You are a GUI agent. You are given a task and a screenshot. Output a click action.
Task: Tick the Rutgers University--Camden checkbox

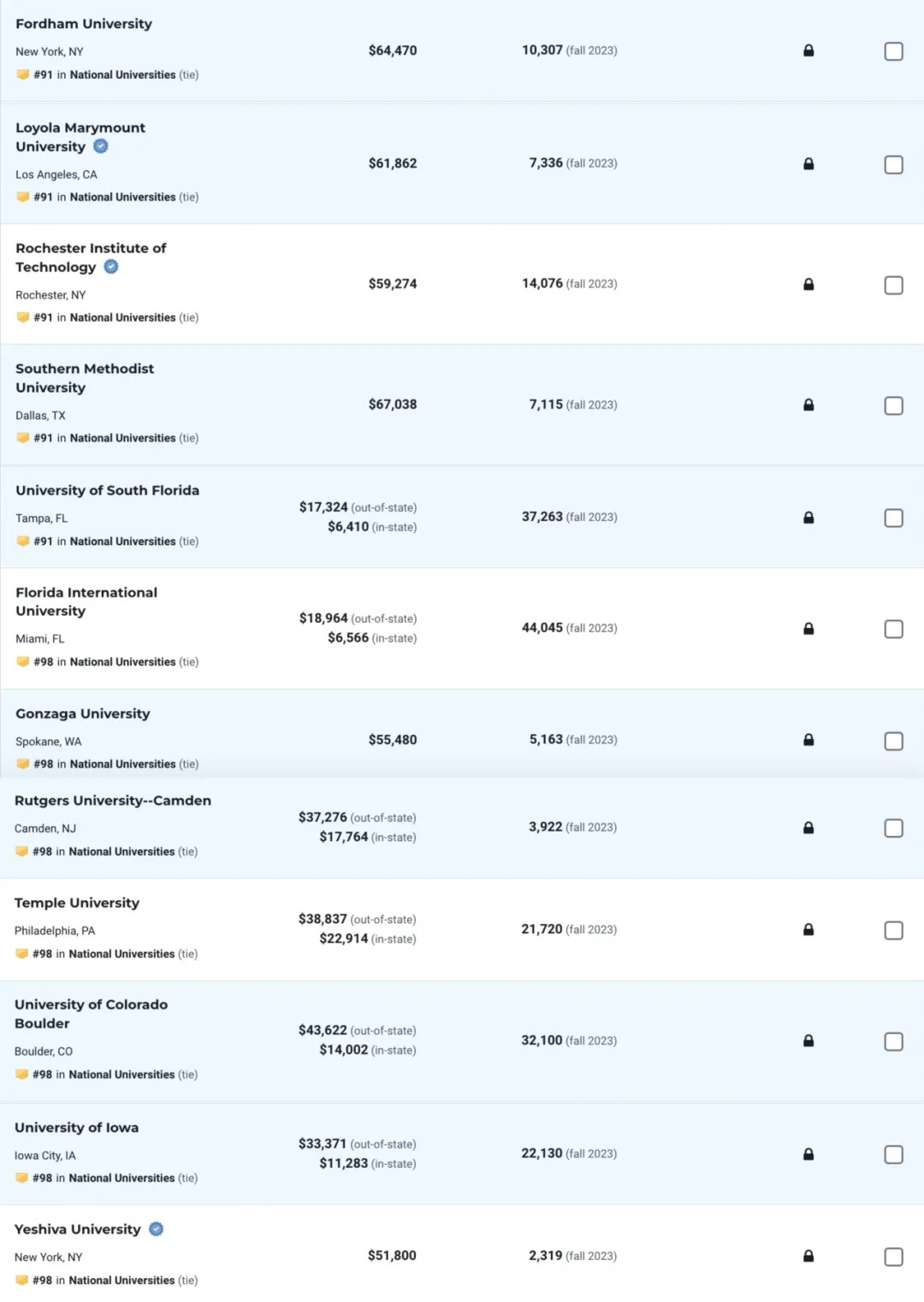tap(893, 828)
